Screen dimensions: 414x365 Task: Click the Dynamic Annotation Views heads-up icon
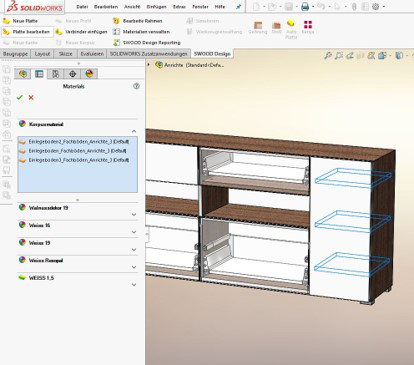coord(371,56)
